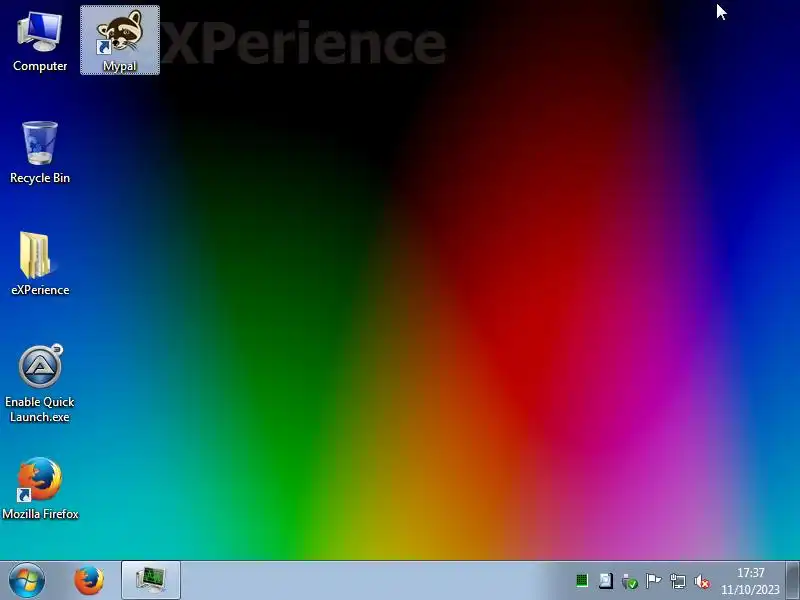Open the Task Manager taskbar button
The height and width of the screenshot is (600, 800).
coord(151,580)
